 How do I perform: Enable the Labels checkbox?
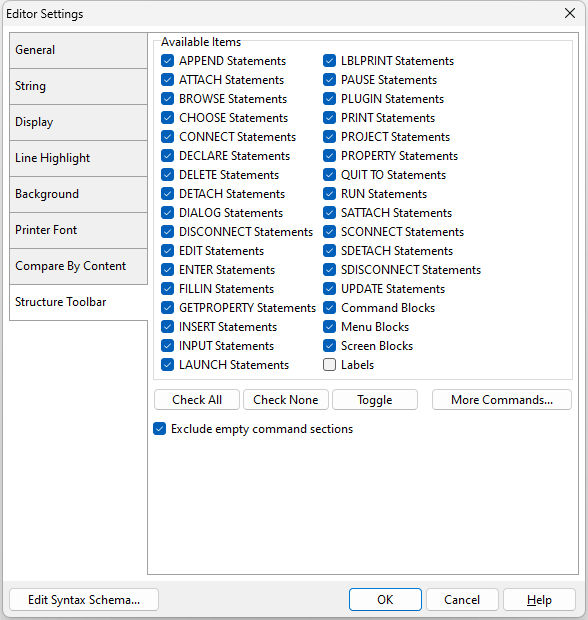pos(329,365)
